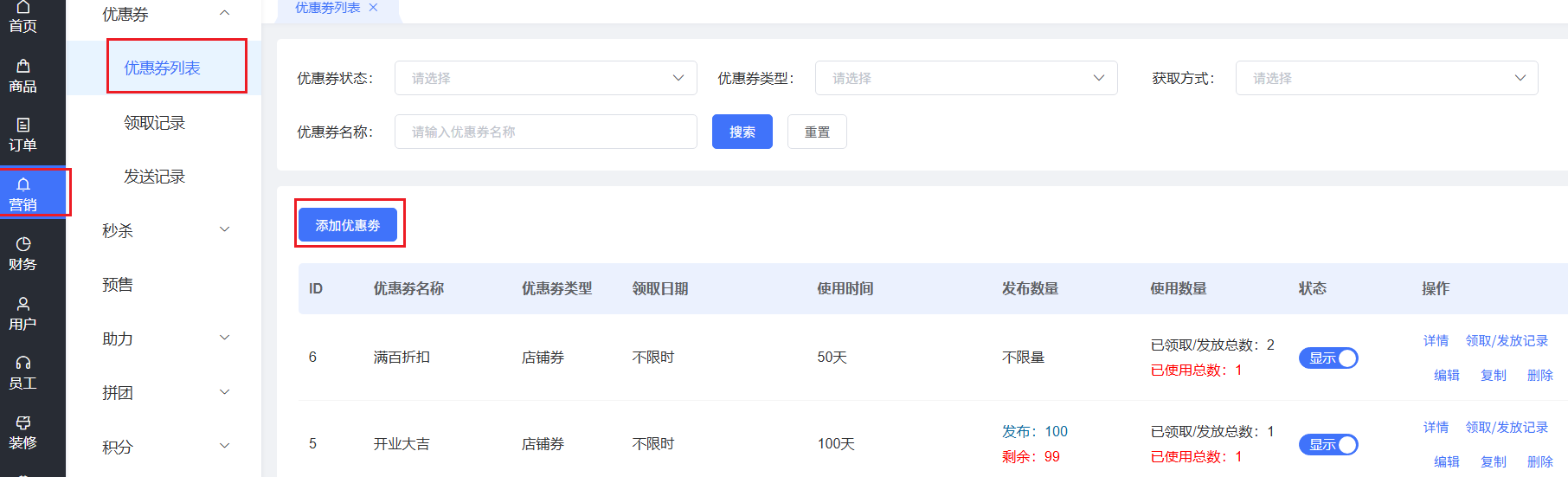Switch to the 优惠券列表 tab
1568x477 pixels.
coord(328,8)
